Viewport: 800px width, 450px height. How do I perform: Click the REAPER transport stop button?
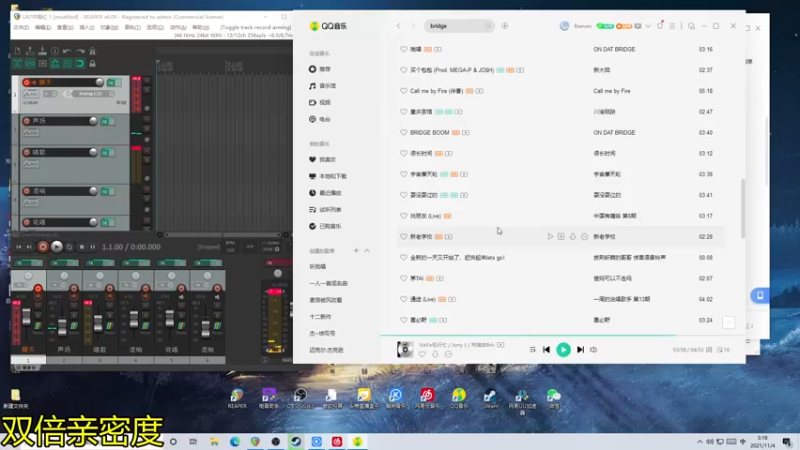coord(82,247)
